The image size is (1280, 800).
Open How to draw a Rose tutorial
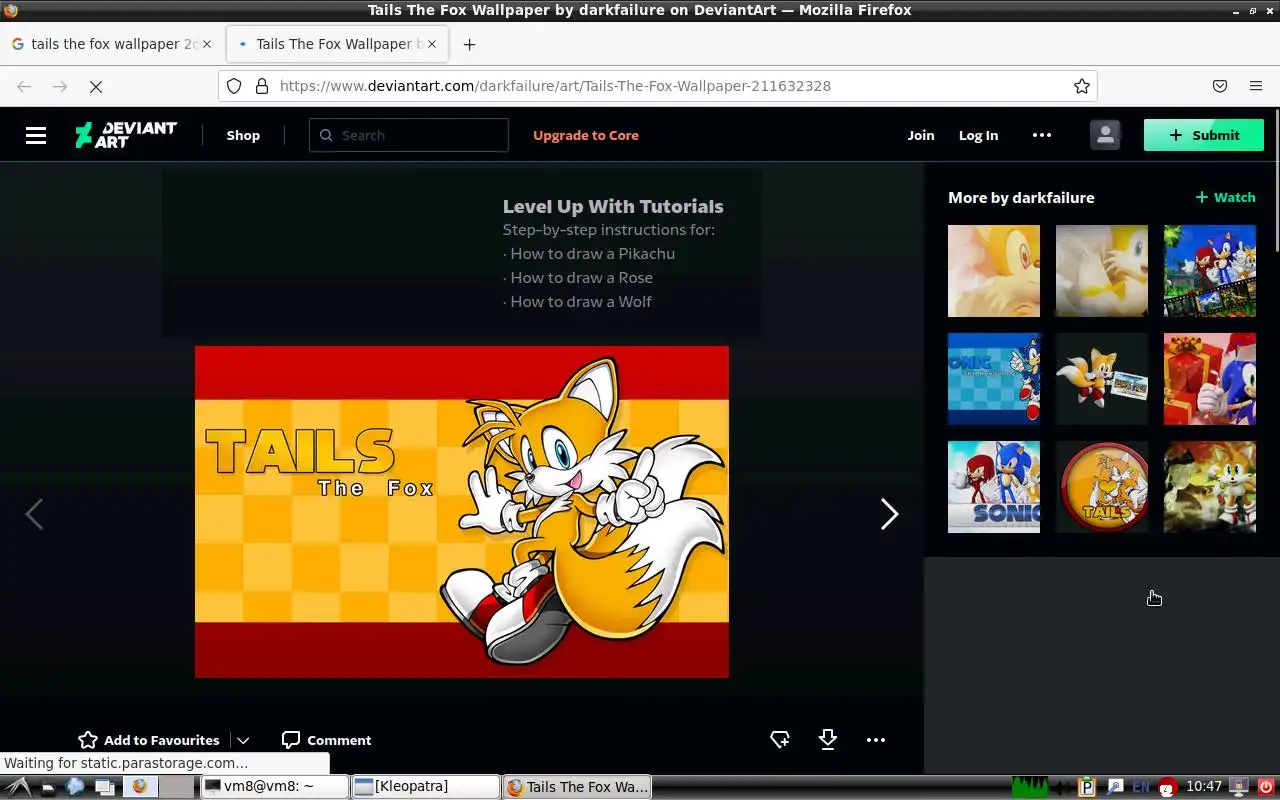582,278
